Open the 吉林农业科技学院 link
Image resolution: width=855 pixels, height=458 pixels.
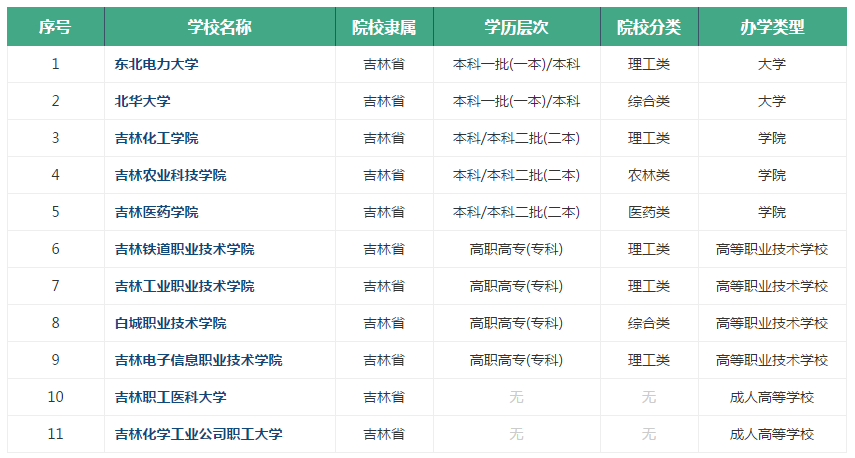171,176
